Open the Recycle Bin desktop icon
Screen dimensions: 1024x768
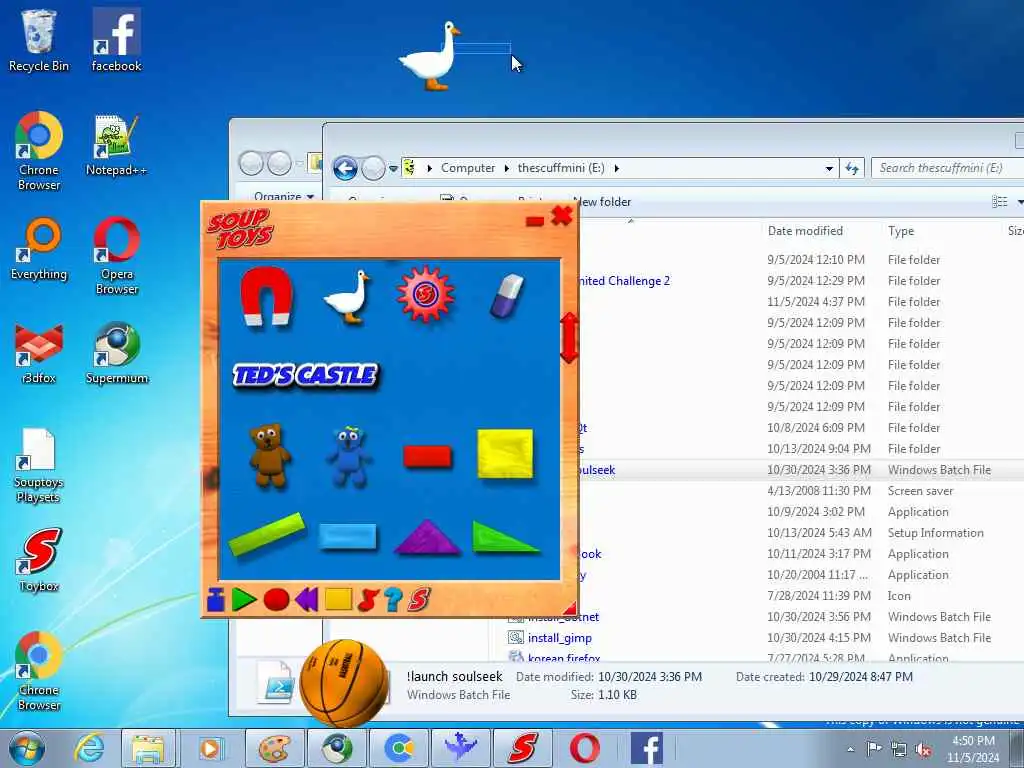click(39, 40)
